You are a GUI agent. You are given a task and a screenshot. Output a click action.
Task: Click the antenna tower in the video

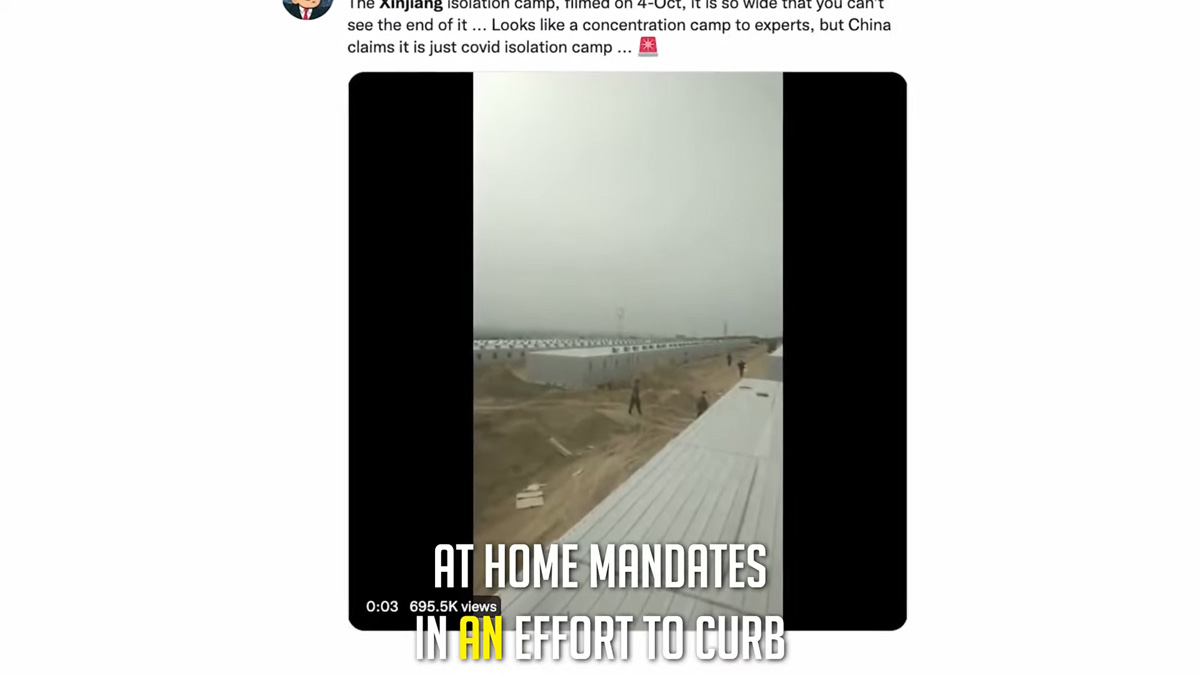(x=620, y=322)
